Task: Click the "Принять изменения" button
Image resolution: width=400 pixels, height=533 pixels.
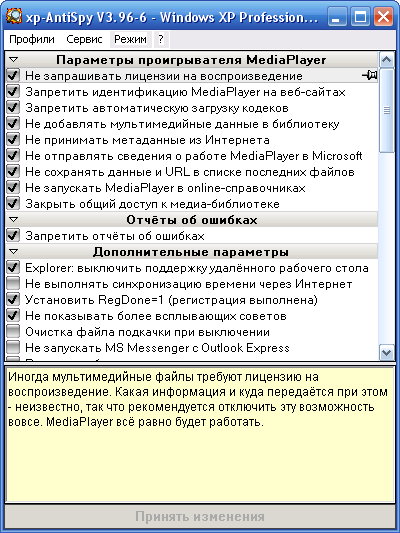Action: pyautogui.click(x=200, y=516)
